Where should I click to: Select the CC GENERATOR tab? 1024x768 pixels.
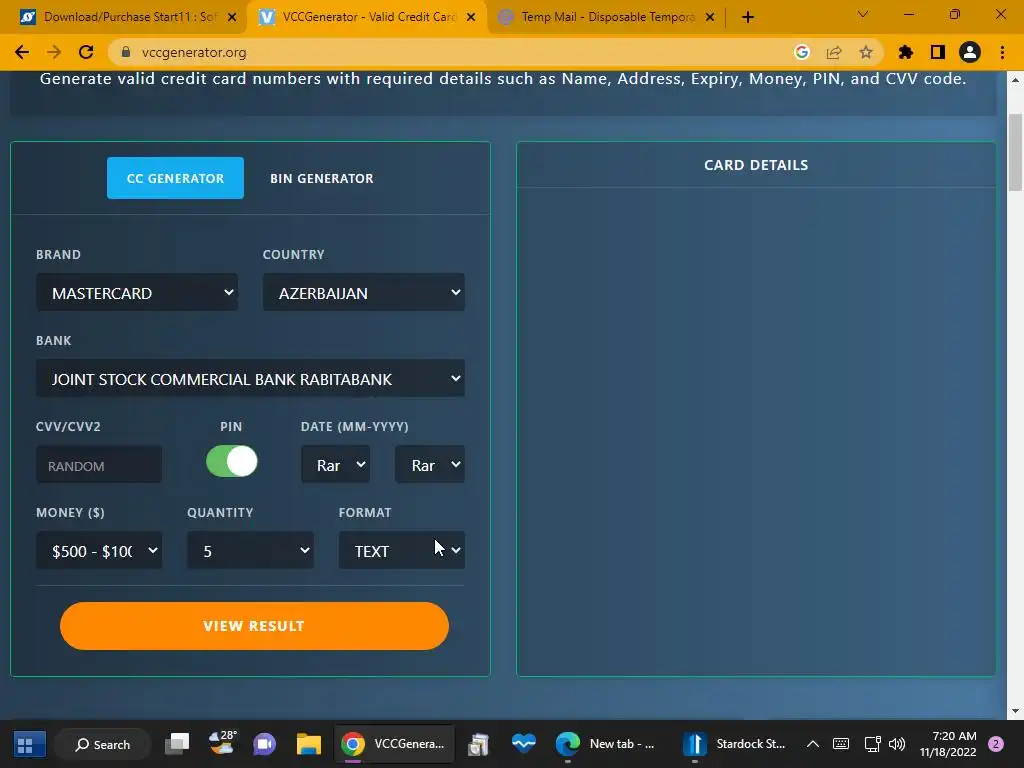click(175, 178)
